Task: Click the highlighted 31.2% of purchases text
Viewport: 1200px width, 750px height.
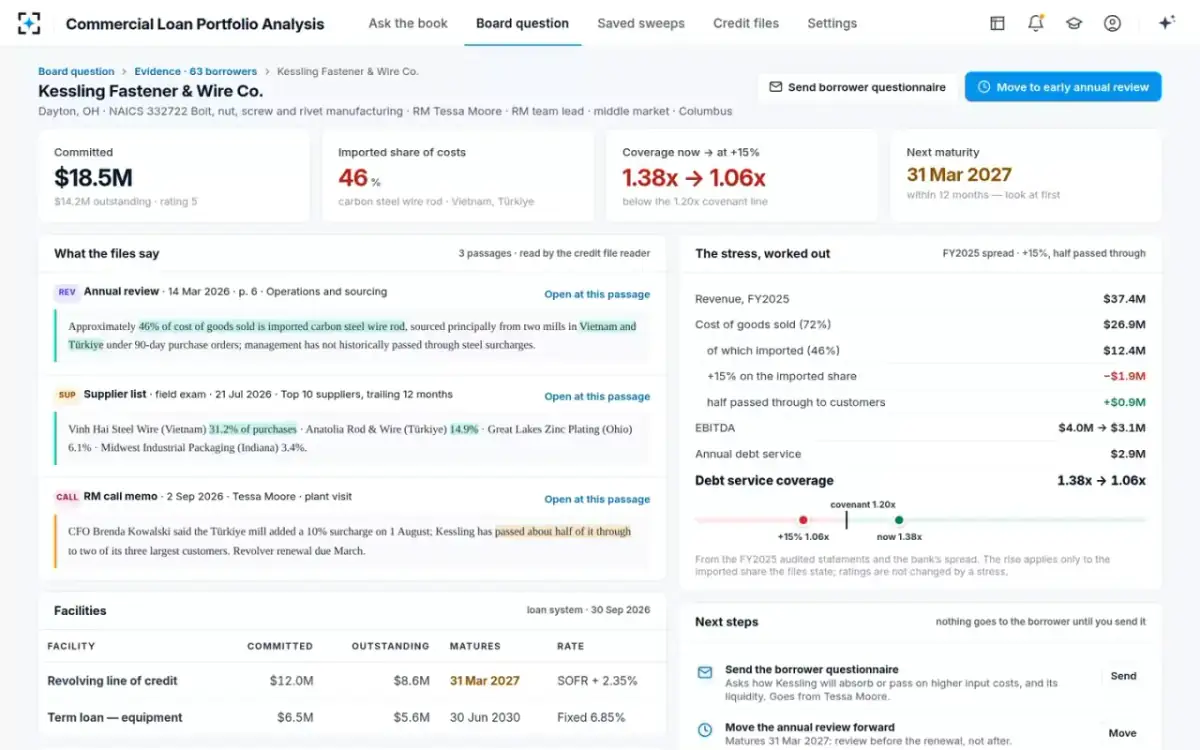Action: click(253, 429)
